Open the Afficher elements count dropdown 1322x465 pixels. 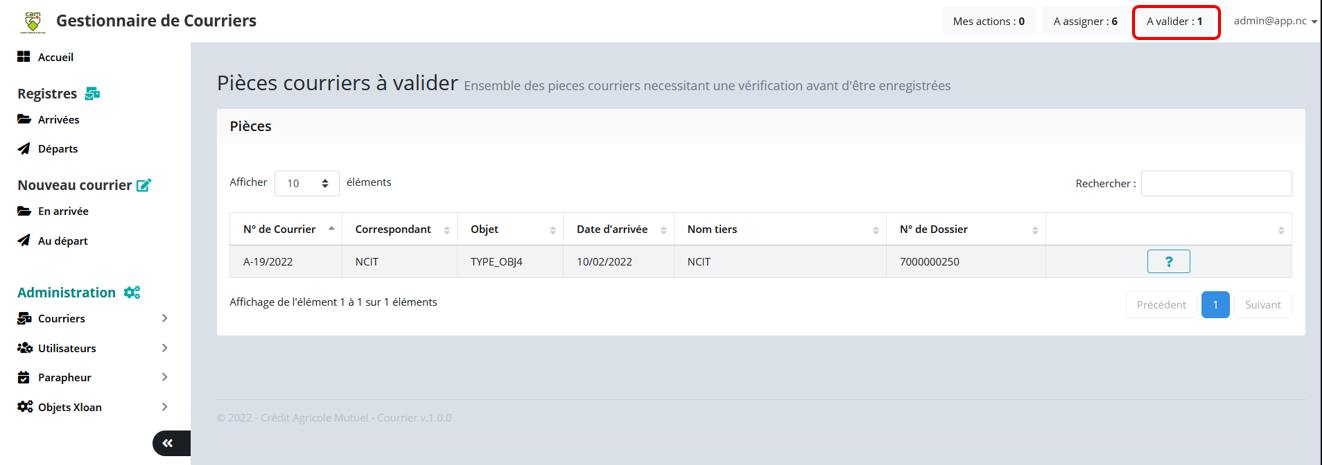click(307, 183)
